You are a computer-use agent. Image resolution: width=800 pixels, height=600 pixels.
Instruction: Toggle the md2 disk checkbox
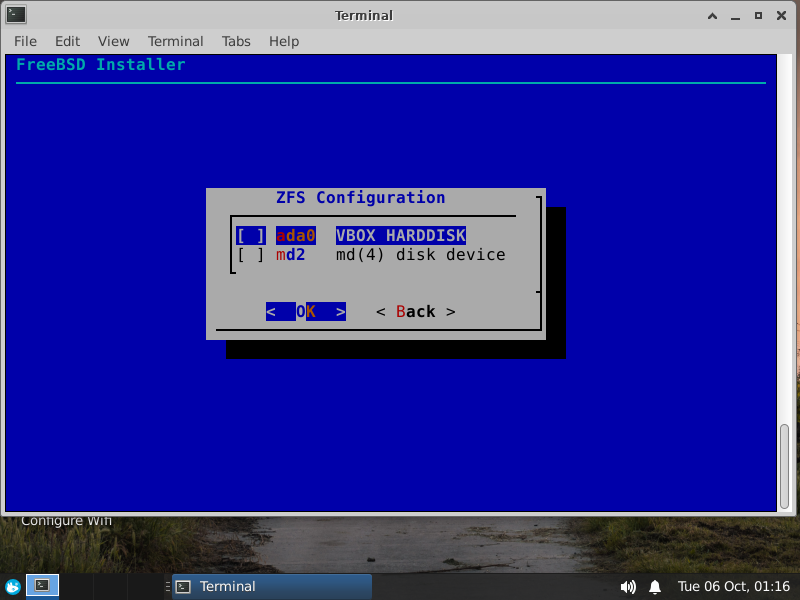pyautogui.click(x=251, y=255)
